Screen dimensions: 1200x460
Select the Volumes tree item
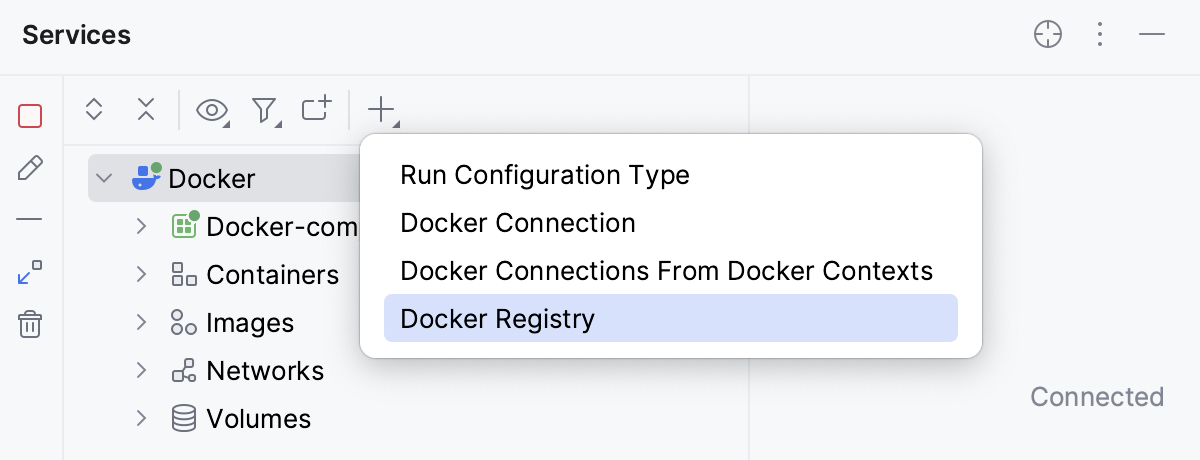[x=258, y=419]
